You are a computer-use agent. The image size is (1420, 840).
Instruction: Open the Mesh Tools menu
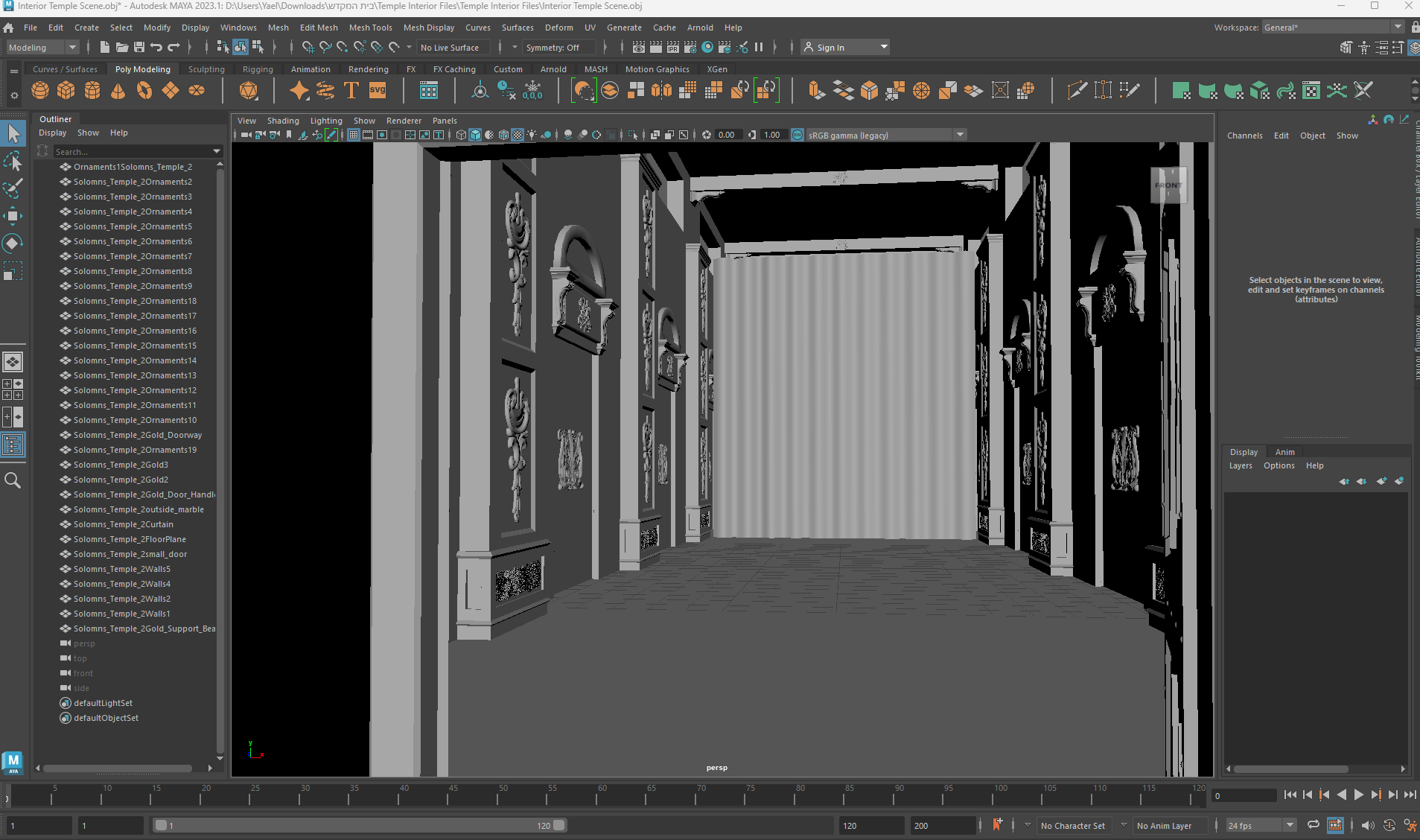click(x=370, y=28)
